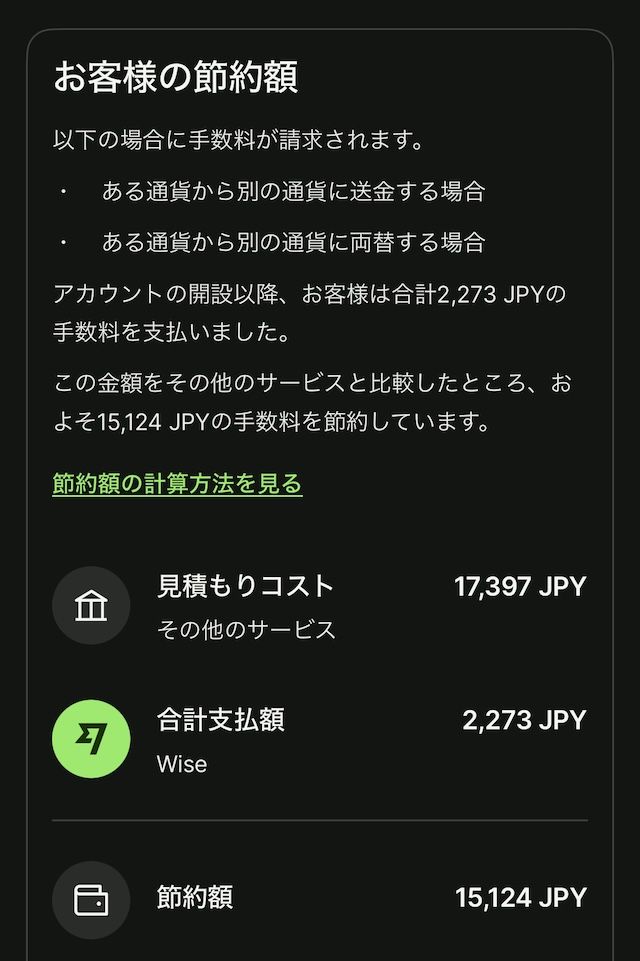Image resolution: width=640 pixels, height=961 pixels.
Task: Select the 見積もりコスト label
Action: coord(245,586)
